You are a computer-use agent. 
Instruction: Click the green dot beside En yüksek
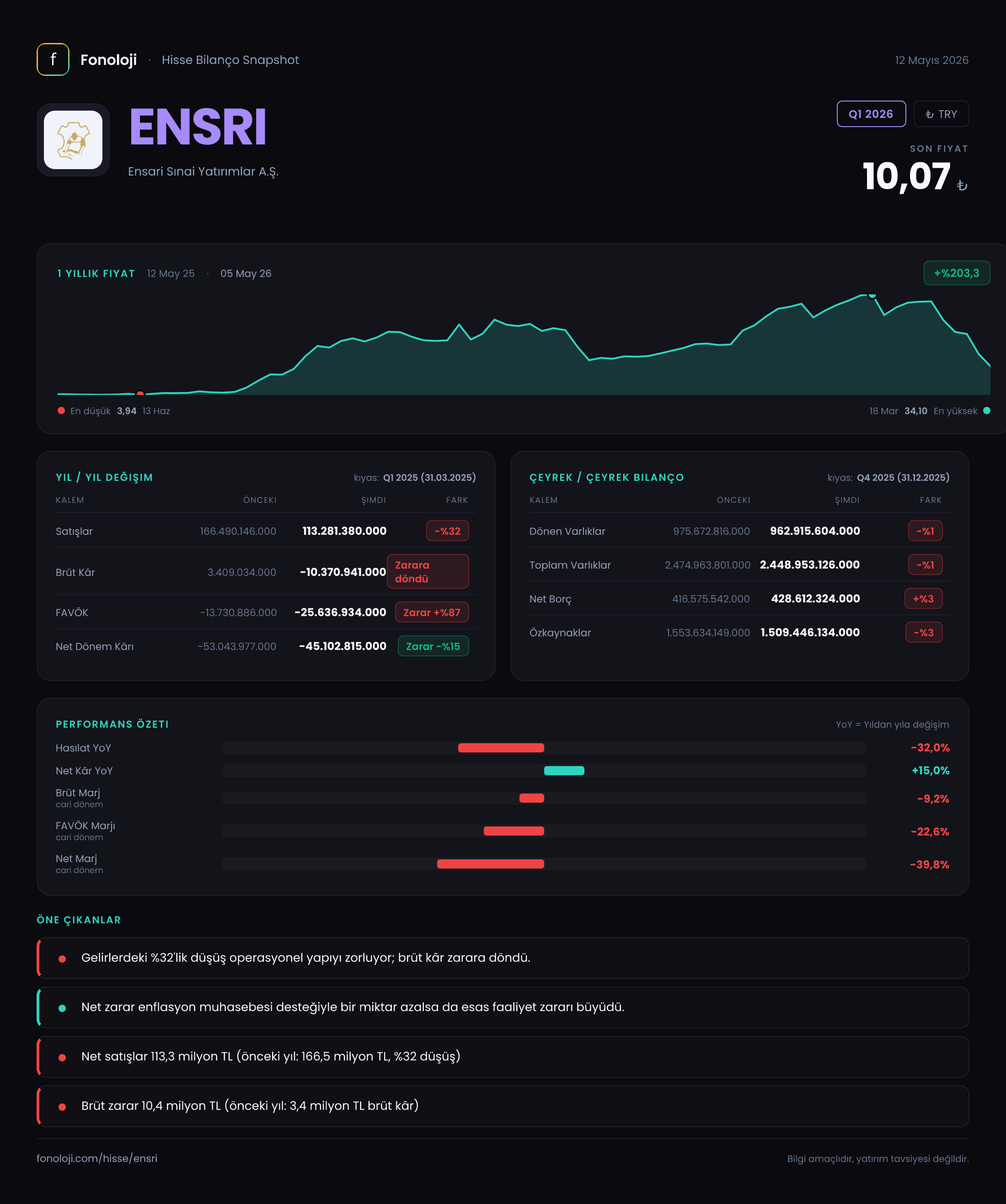click(986, 410)
